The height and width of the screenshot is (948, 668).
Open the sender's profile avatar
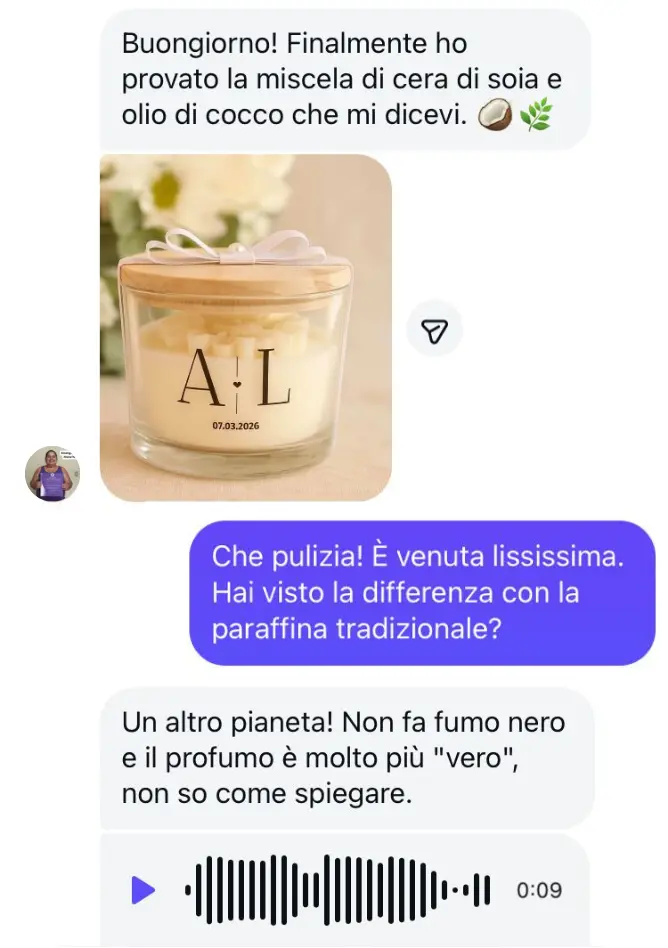(x=52, y=474)
